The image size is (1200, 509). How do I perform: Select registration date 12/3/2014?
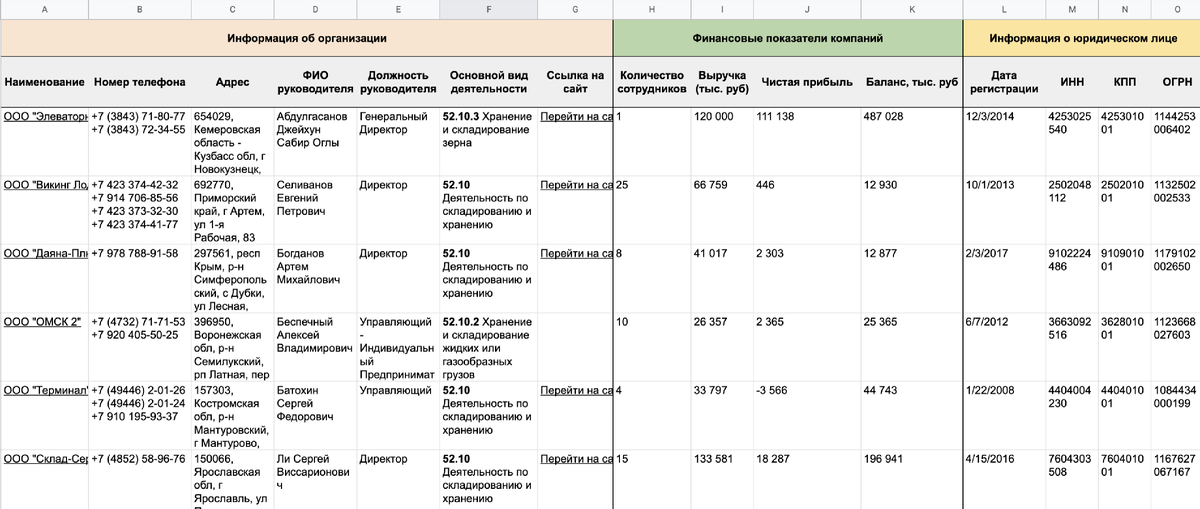1004,140
